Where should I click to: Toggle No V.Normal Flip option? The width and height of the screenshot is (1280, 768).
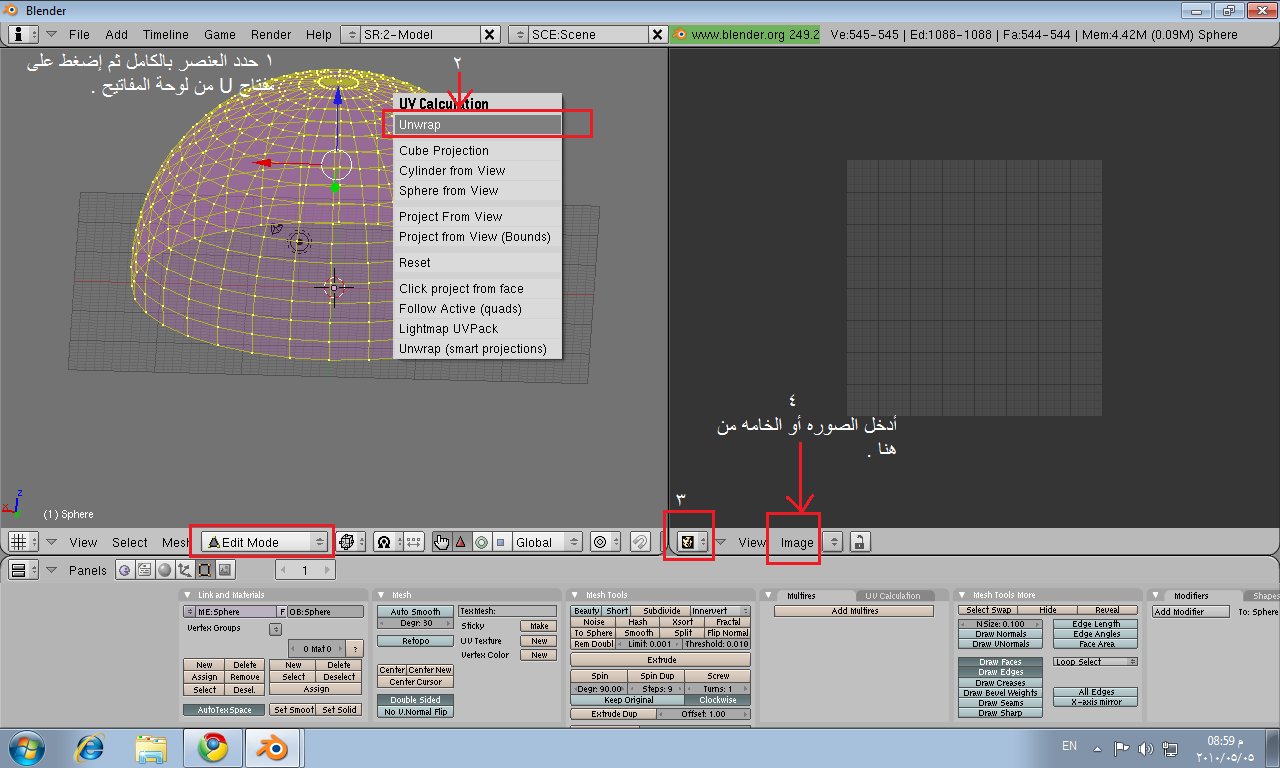point(415,712)
